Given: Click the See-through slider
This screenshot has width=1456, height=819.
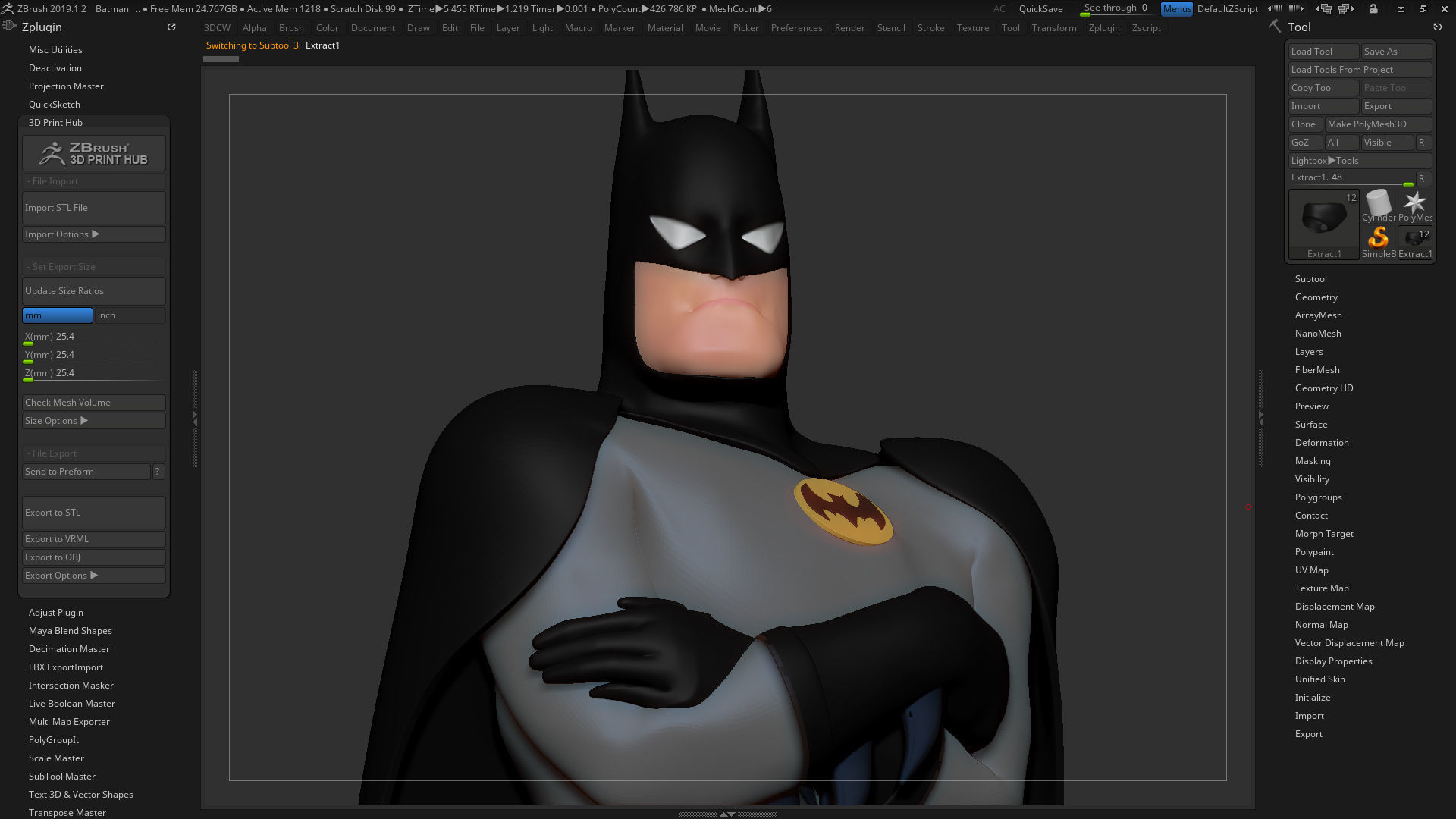Looking at the screenshot, I should 1116,8.
